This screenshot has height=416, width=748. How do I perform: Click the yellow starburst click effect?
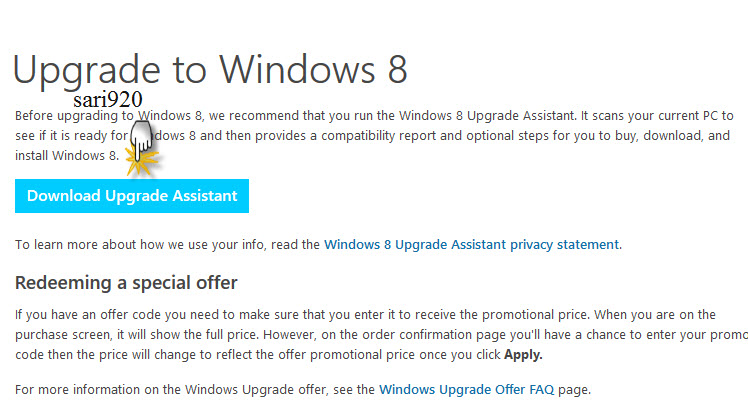click(x=141, y=162)
